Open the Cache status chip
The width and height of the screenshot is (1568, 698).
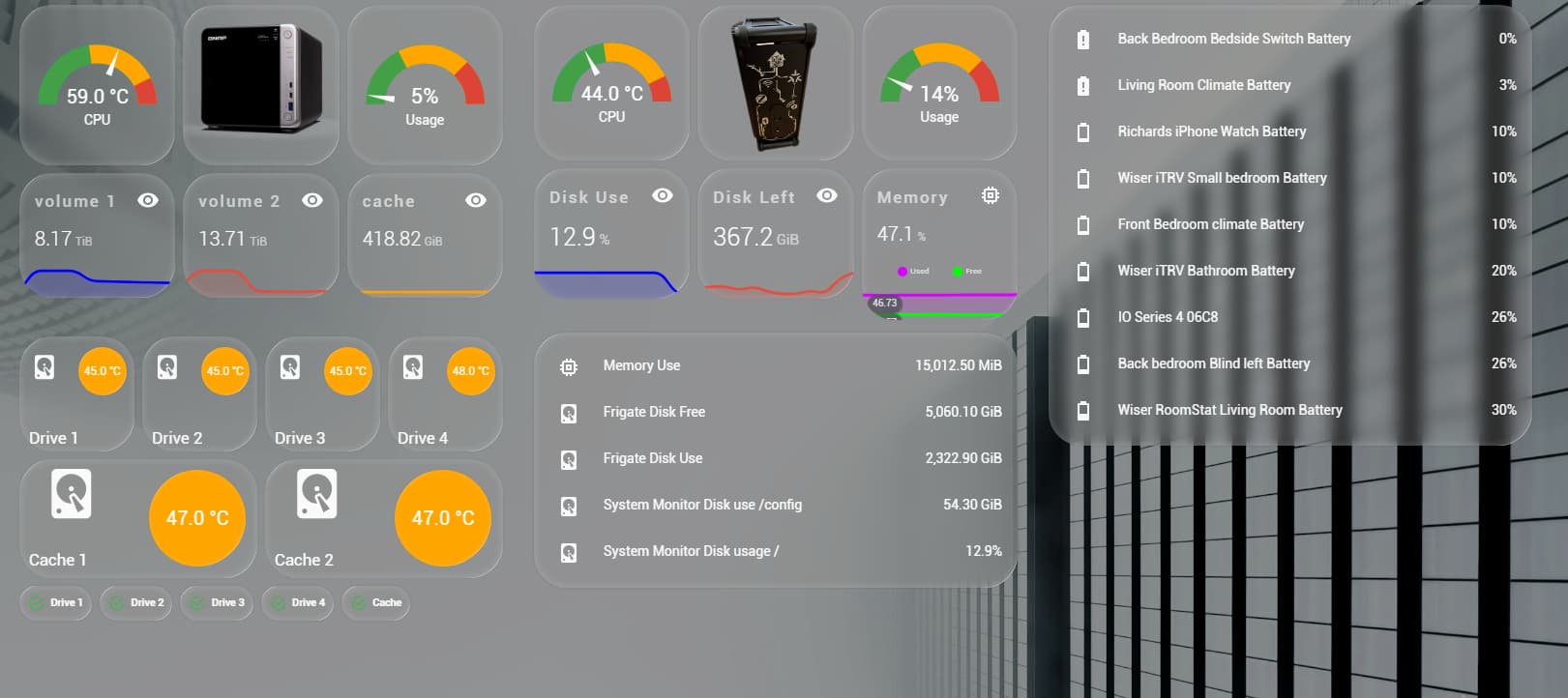pos(376,603)
